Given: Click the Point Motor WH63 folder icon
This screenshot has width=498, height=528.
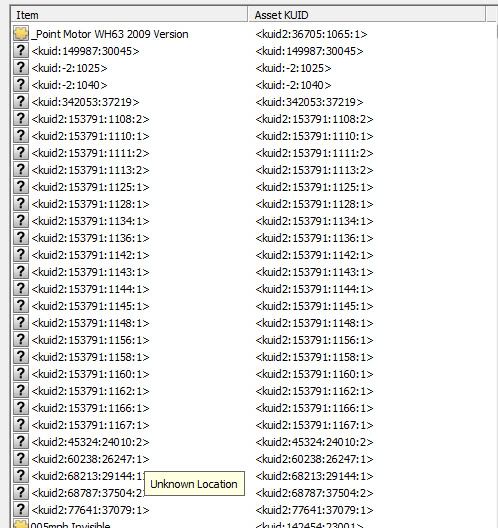Looking at the screenshot, I should 21,34.
